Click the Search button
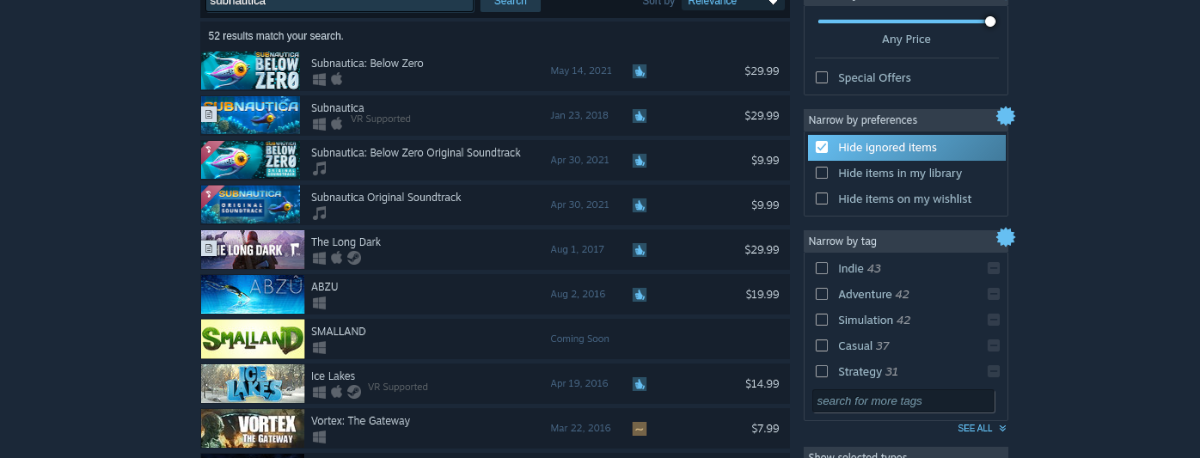This screenshot has height=458, width=1200. click(510, 4)
